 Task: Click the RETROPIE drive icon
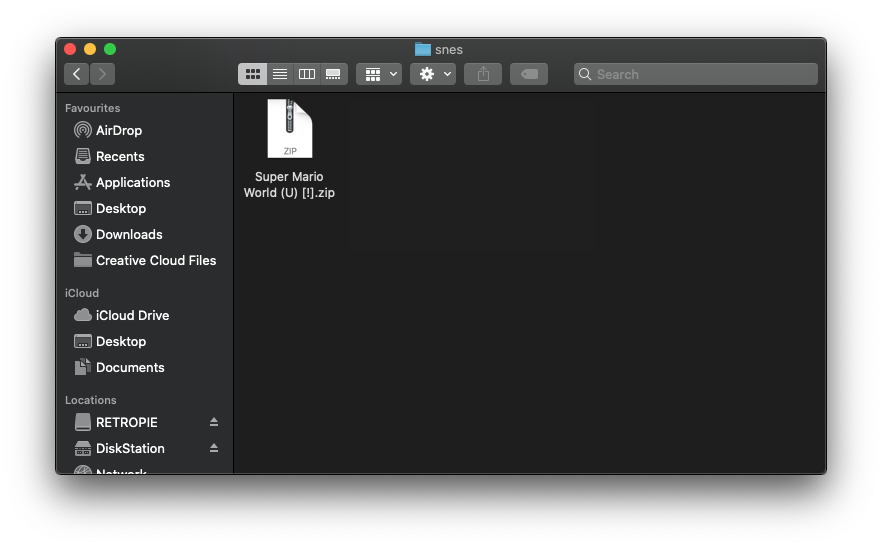pos(83,422)
